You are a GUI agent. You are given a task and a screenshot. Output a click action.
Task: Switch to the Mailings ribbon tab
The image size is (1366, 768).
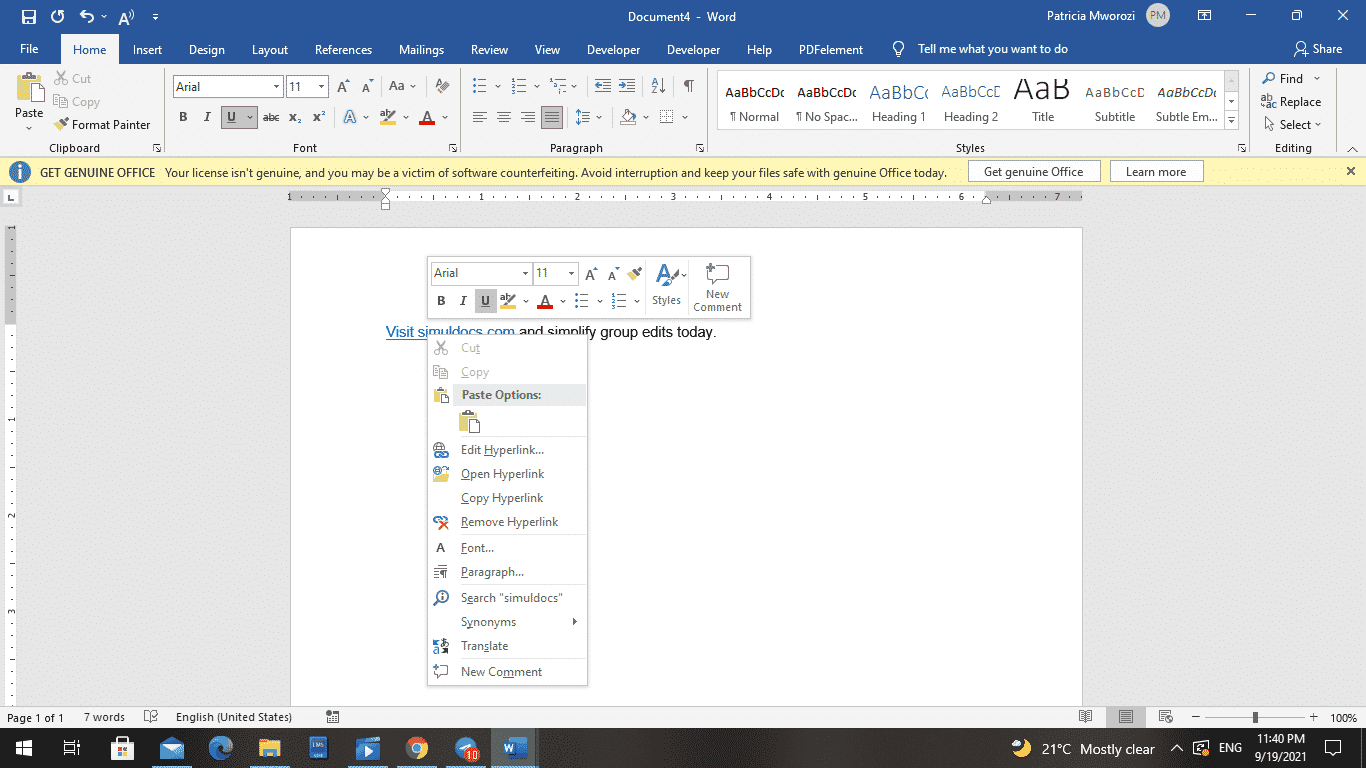[421, 49]
